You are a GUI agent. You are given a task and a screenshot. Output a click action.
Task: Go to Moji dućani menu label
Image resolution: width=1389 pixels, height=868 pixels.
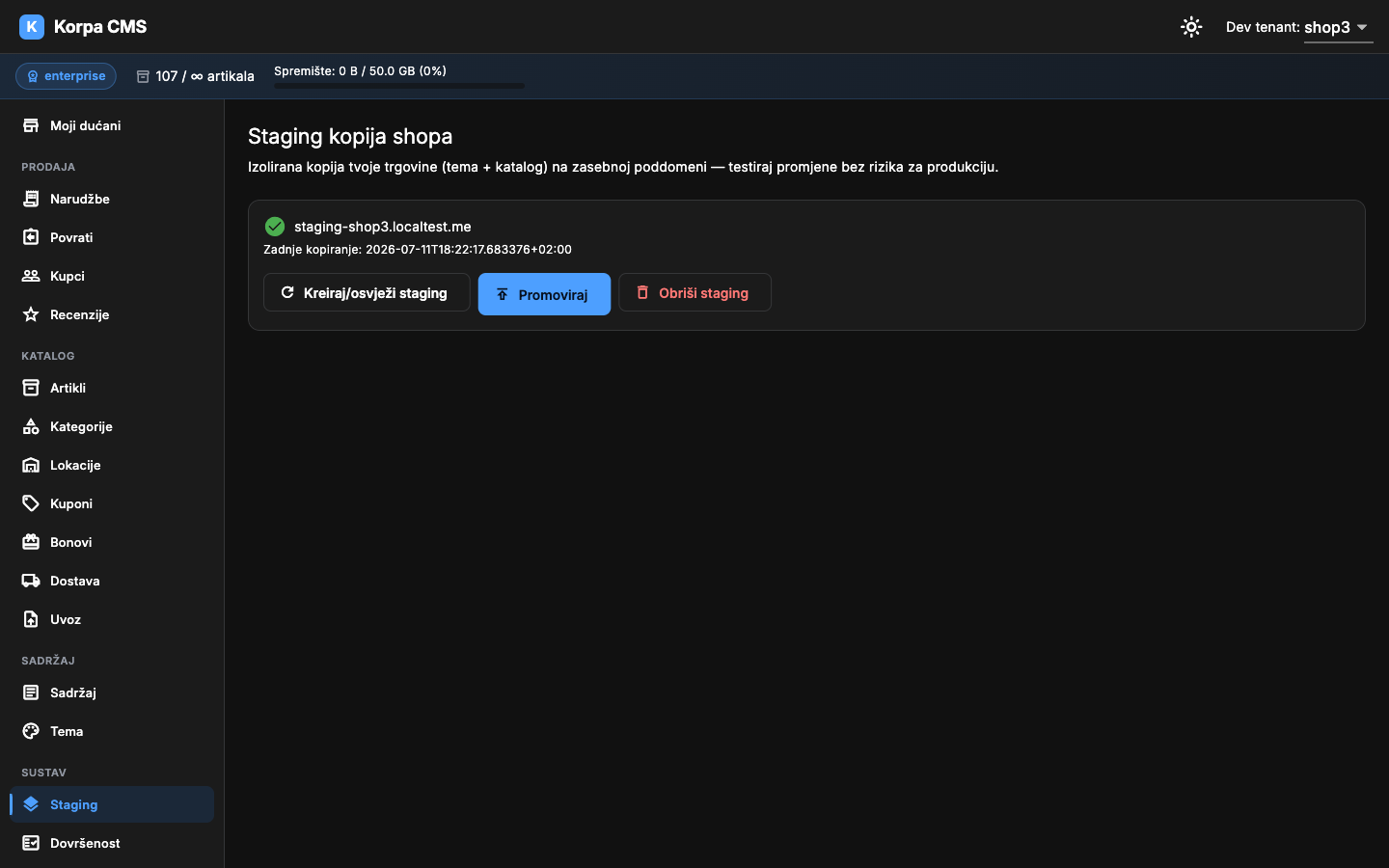[x=85, y=125]
